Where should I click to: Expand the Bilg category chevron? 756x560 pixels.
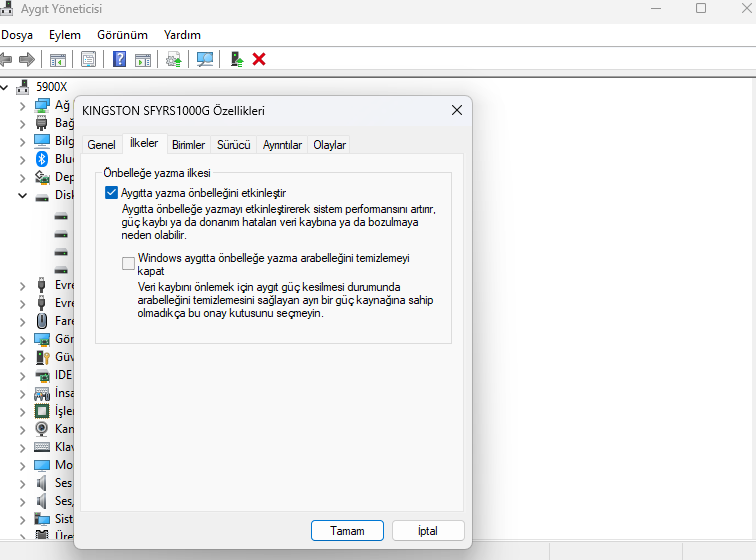pos(22,142)
